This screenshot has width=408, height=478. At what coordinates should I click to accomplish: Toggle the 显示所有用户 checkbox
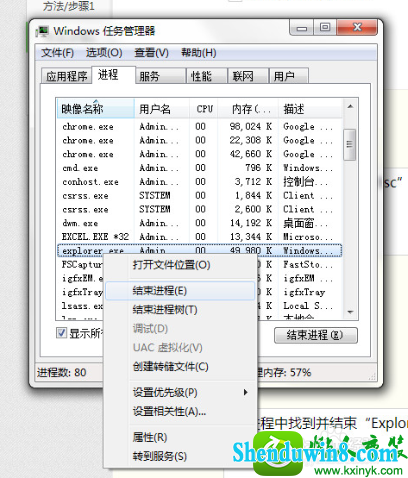[61, 333]
